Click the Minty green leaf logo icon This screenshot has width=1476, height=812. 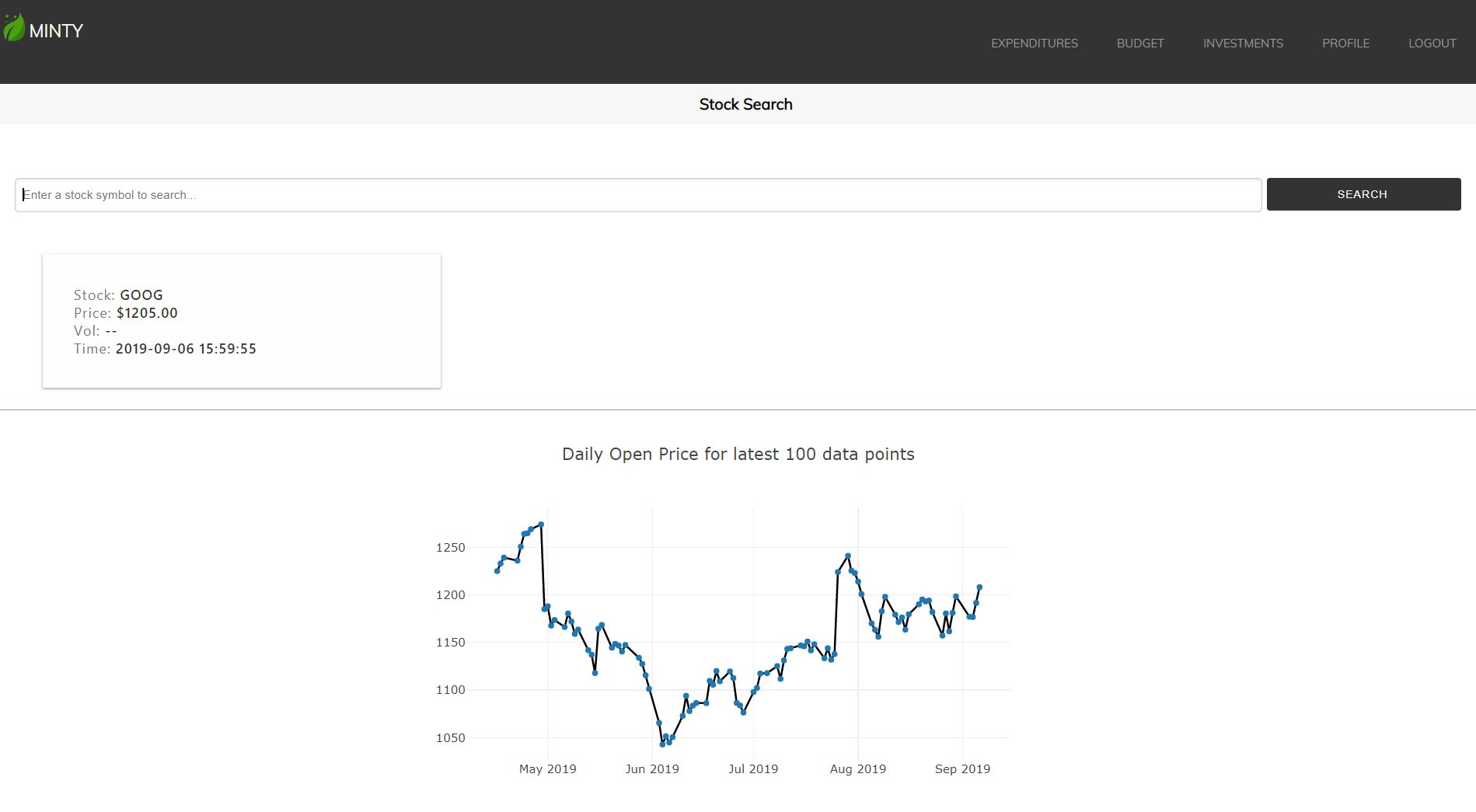(x=13, y=28)
